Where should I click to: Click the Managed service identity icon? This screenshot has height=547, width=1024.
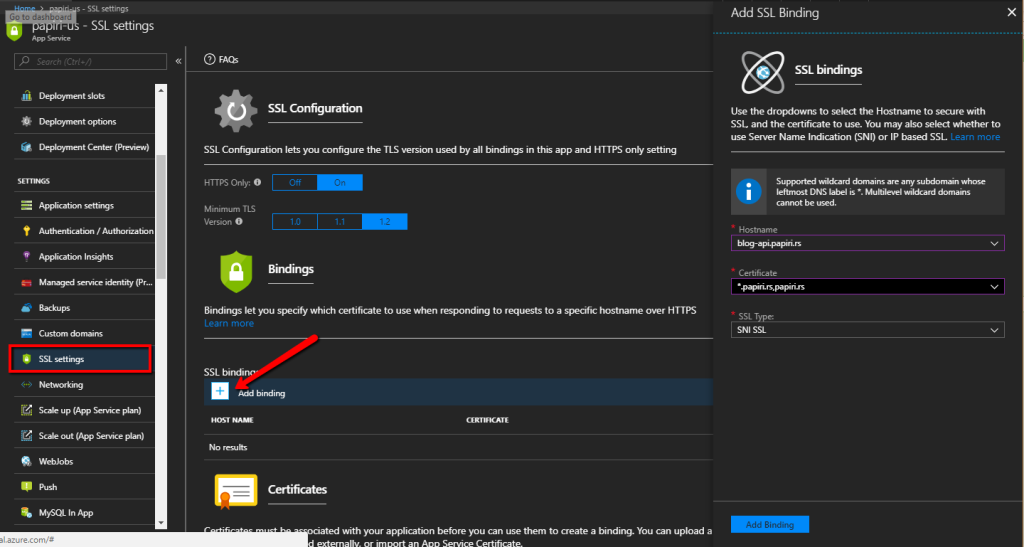pyautogui.click(x=26, y=283)
